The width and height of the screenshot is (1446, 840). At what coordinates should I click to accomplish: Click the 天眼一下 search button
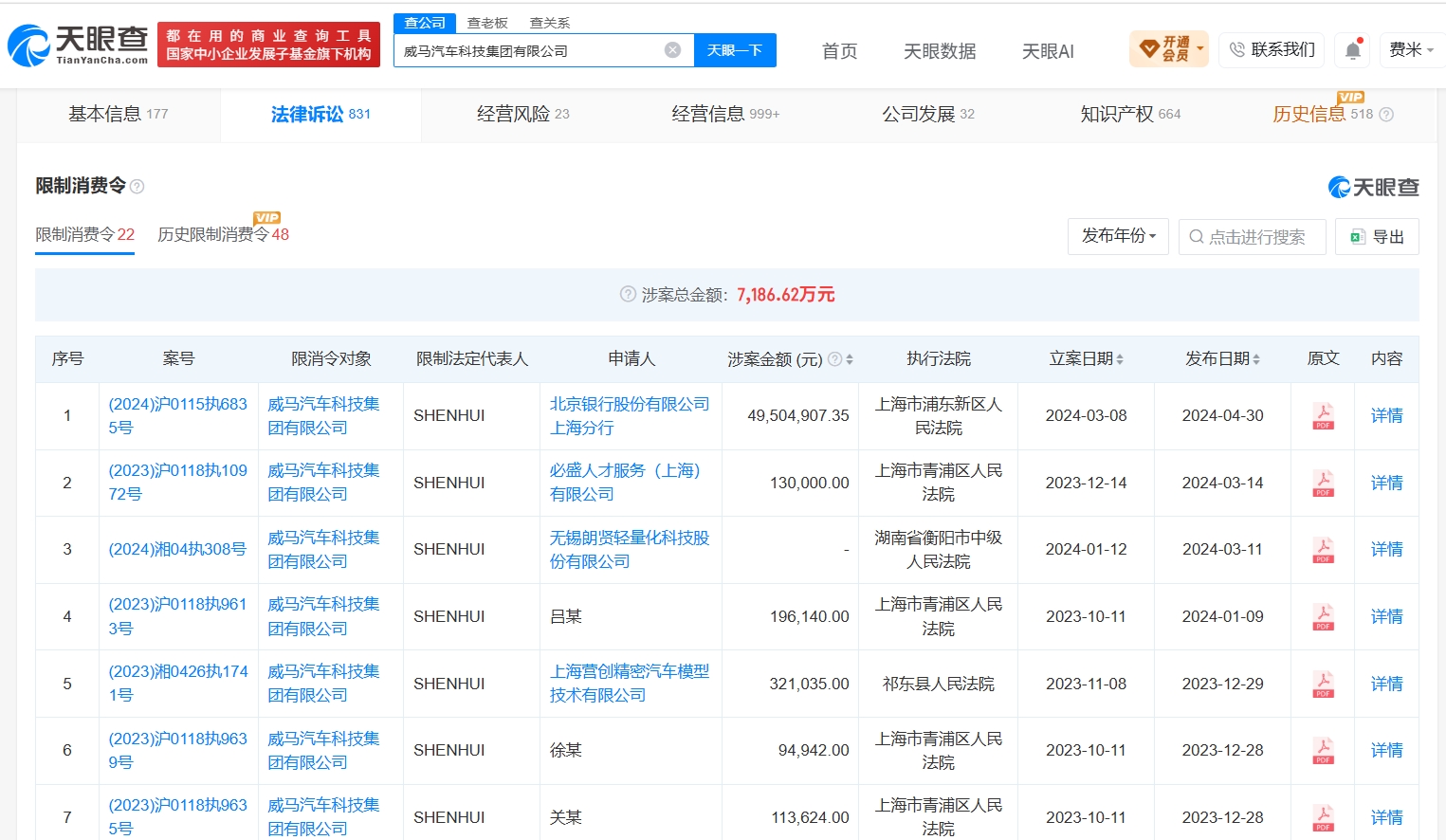(x=735, y=50)
